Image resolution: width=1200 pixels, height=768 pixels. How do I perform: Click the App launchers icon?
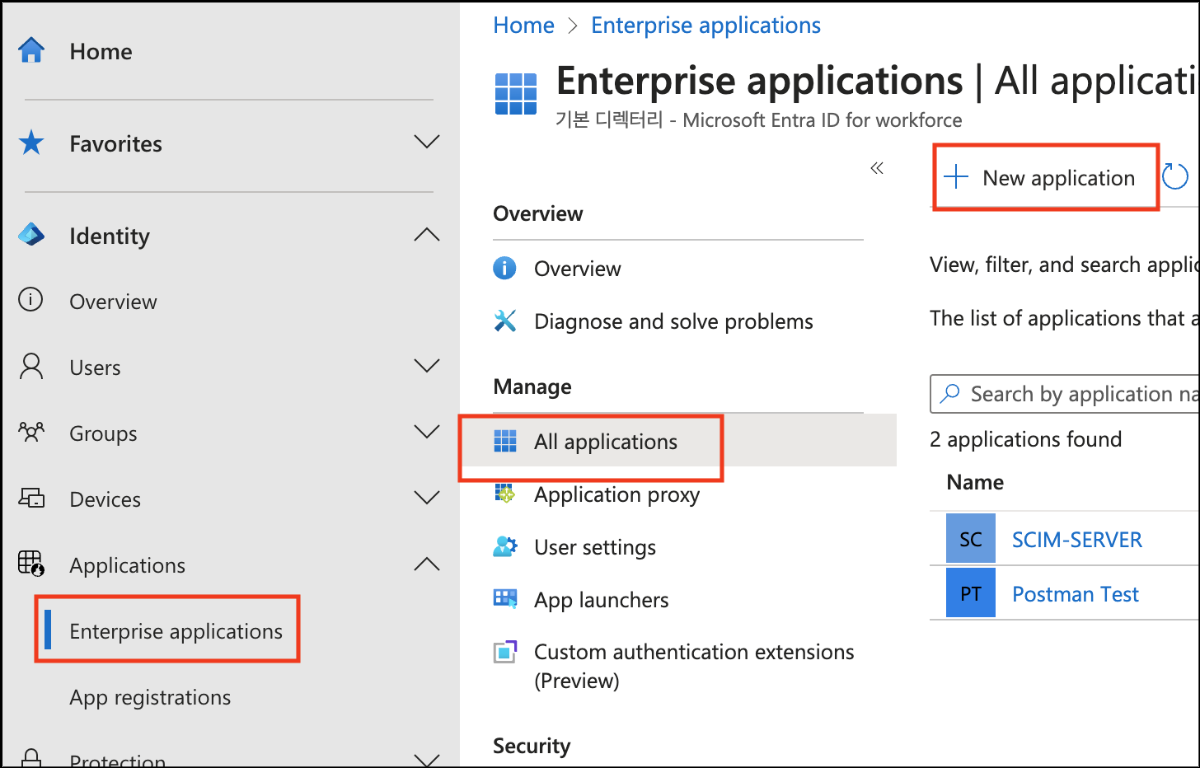pos(506,600)
